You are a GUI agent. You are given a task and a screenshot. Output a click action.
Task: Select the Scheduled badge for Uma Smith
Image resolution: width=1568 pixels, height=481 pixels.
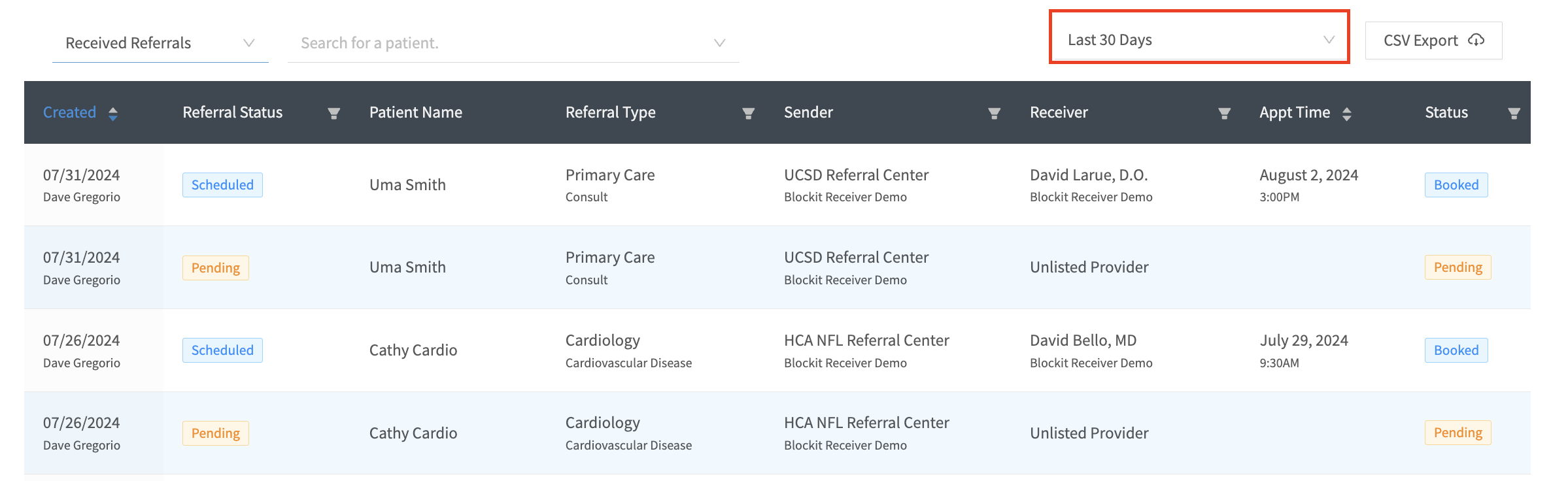pyautogui.click(x=222, y=185)
